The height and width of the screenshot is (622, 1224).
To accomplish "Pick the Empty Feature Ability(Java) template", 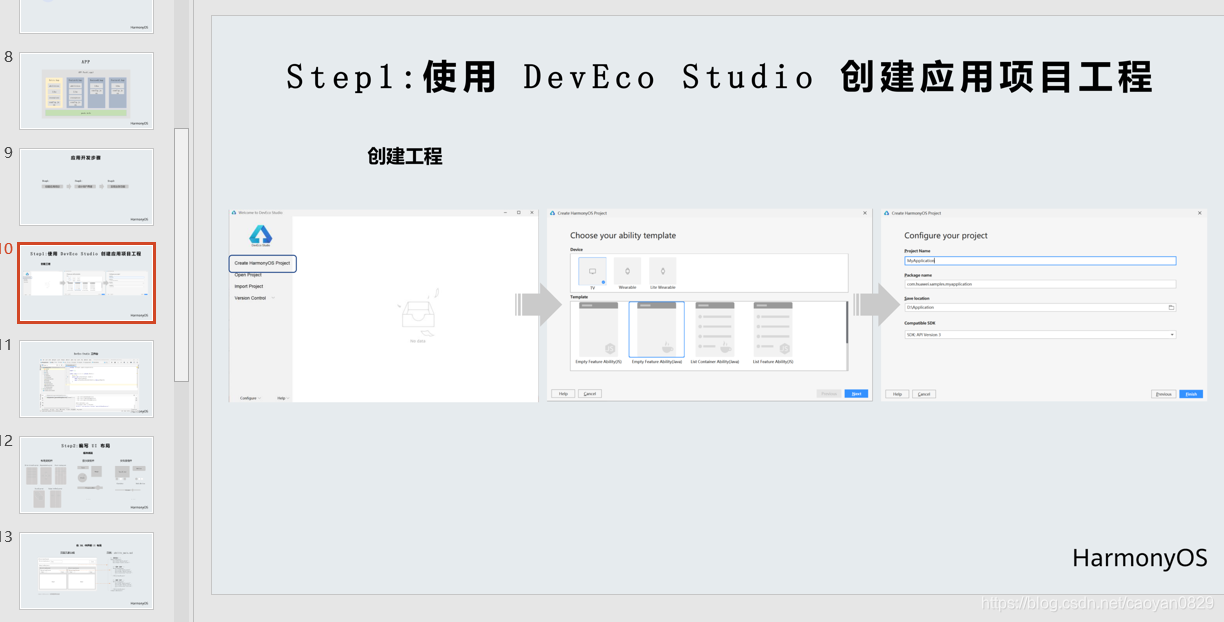I will click(x=657, y=333).
